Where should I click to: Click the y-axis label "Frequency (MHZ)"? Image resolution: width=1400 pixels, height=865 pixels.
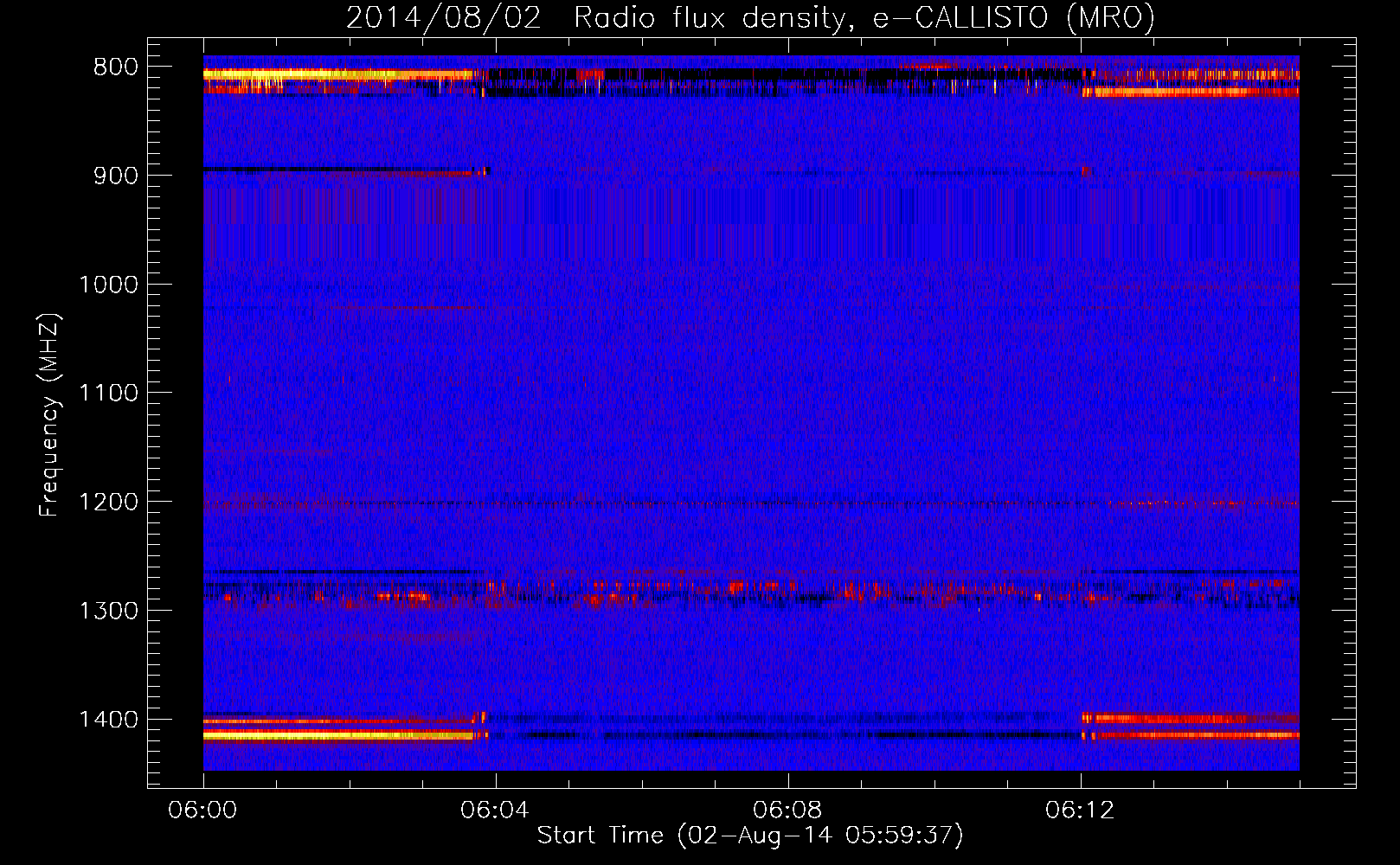tap(49, 415)
